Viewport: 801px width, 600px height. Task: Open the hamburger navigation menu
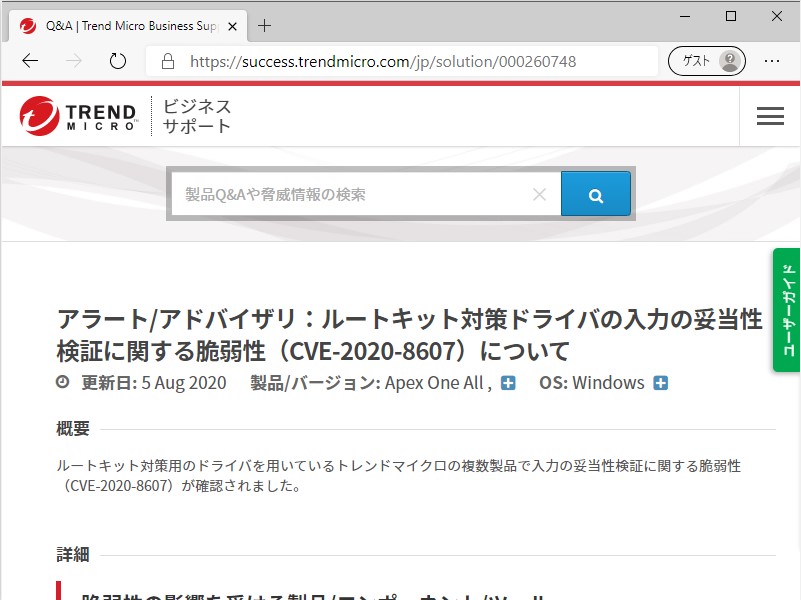click(x=770, y=116)
